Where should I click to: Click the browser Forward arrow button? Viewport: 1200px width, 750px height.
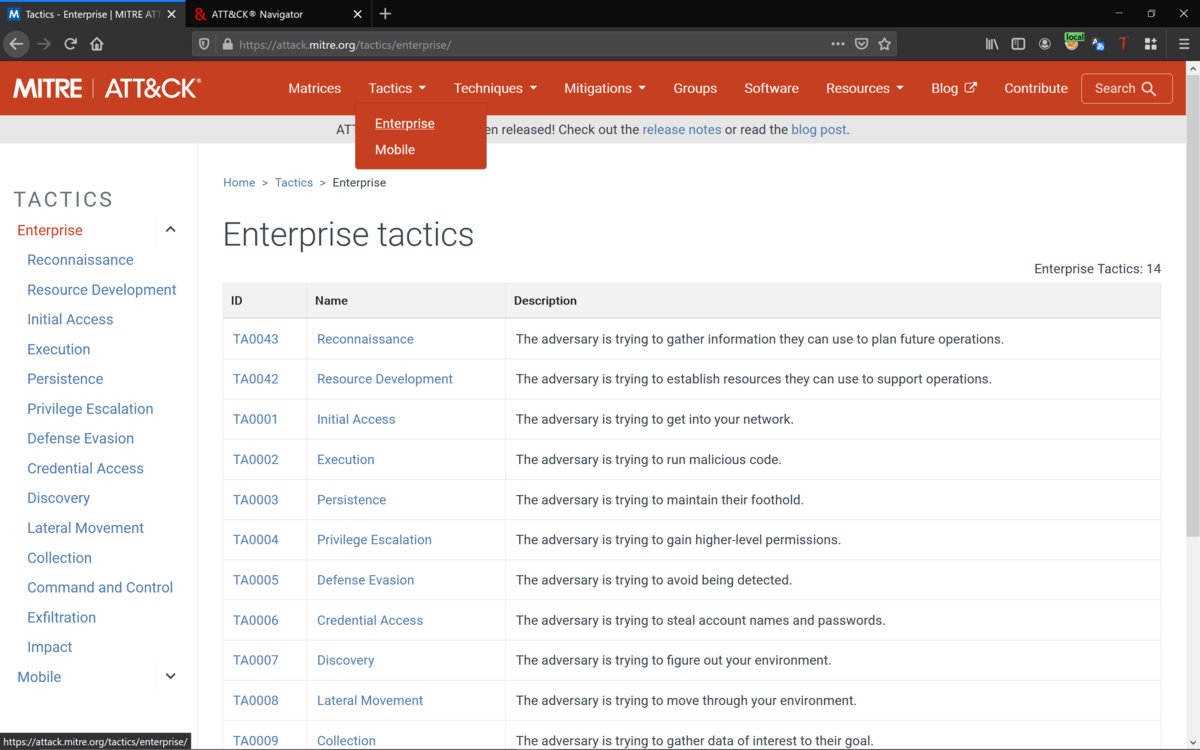pos(43,44)
